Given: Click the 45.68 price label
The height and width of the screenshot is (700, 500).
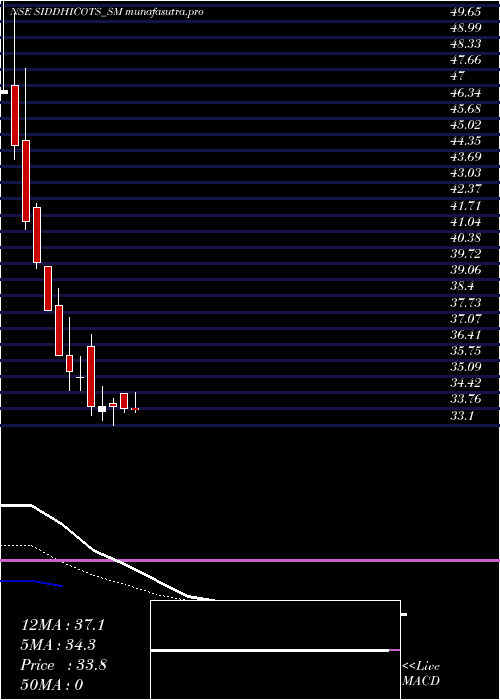Looking at the screenshot, I should click(465, 108).
